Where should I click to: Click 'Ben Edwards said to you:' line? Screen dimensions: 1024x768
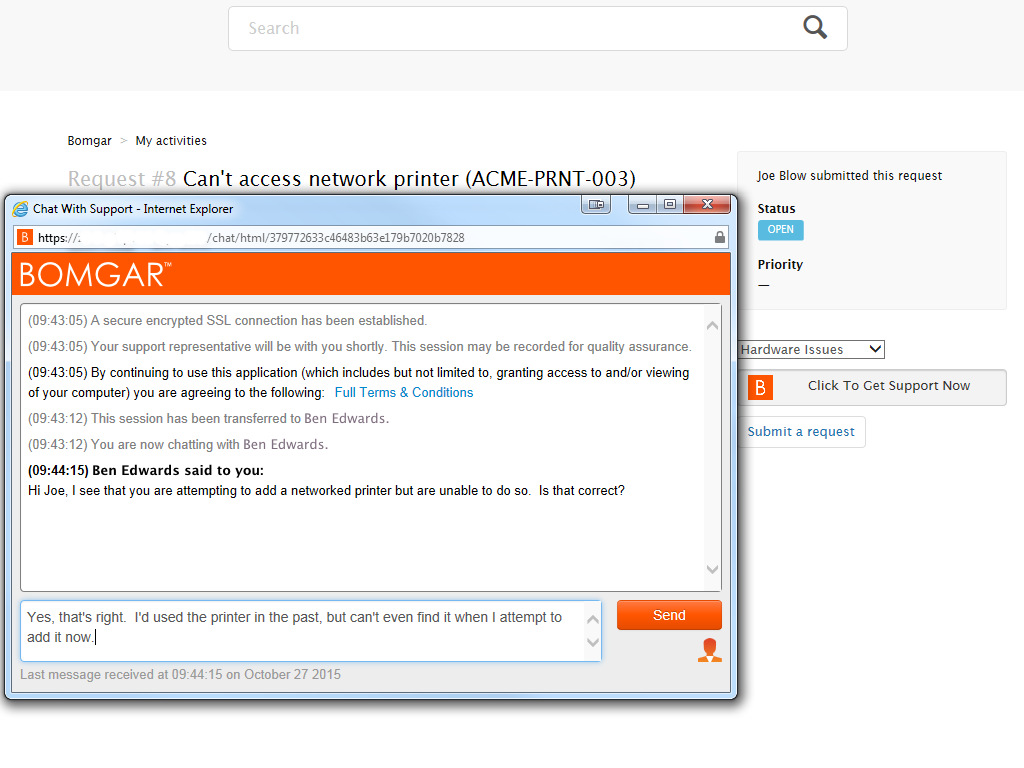[146, 470]
